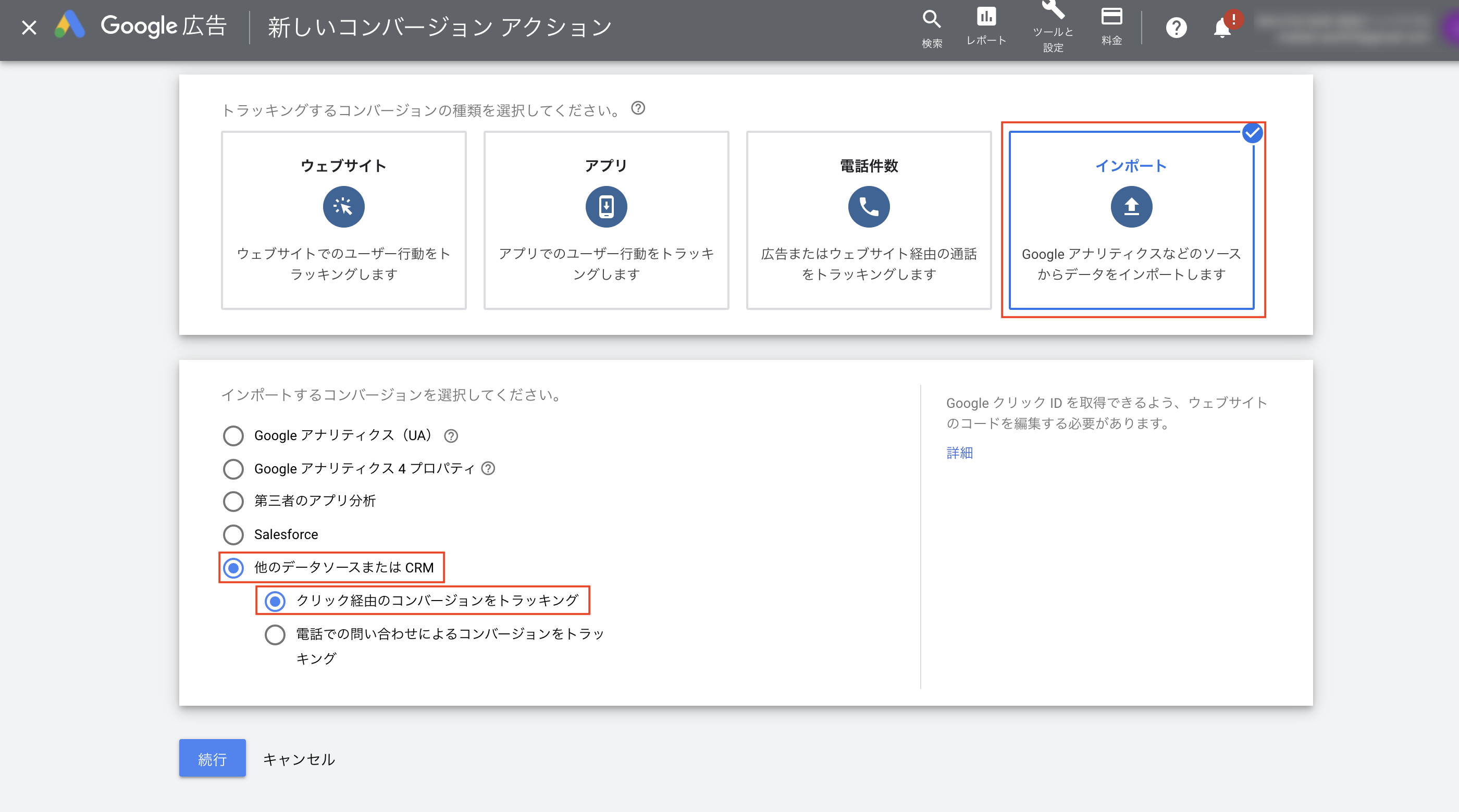The height and width of the screenshot is (812, 1459).
Task: Click help icon next to Google アナリティクス (UA)
Action: (x=451, y=436)
